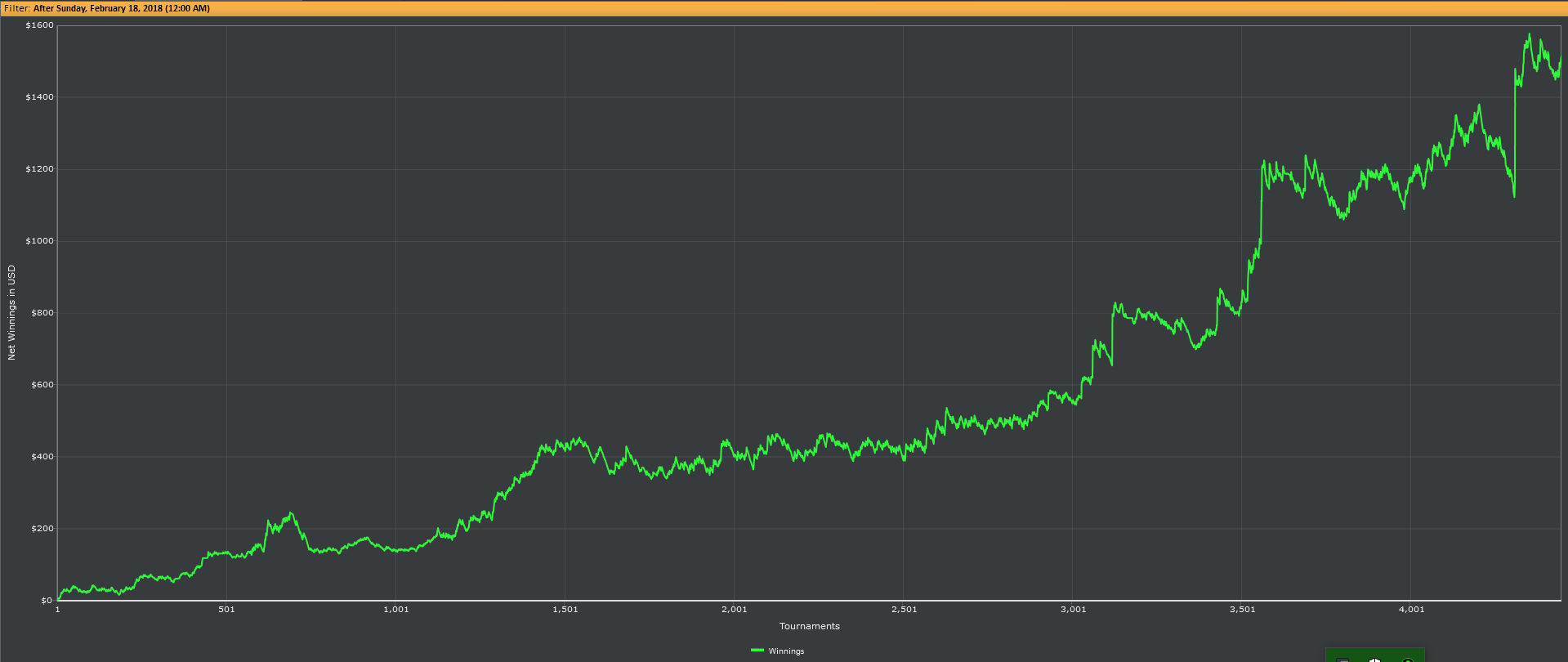Click the "$600" y-axis label
The width and height of the screenshot is (1568, 662).
coord(42,385)
